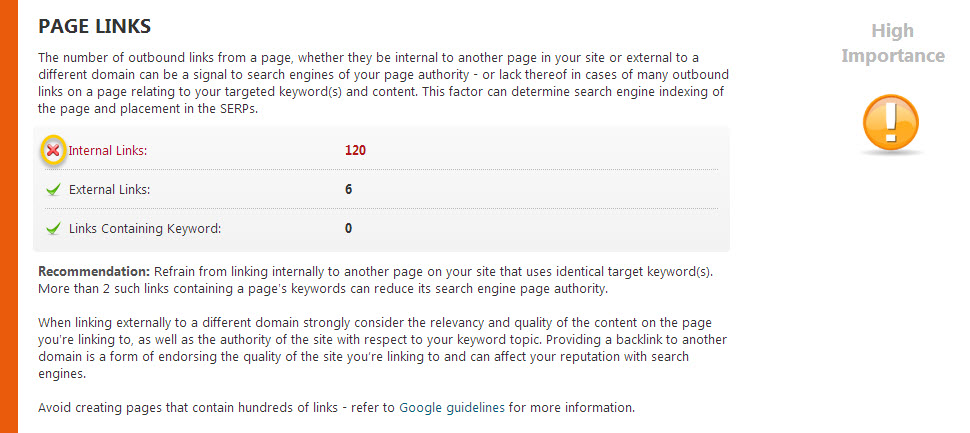970x433 pixels.
Task: Click the red 120 internal links count
Action: (x=356, y=150)
